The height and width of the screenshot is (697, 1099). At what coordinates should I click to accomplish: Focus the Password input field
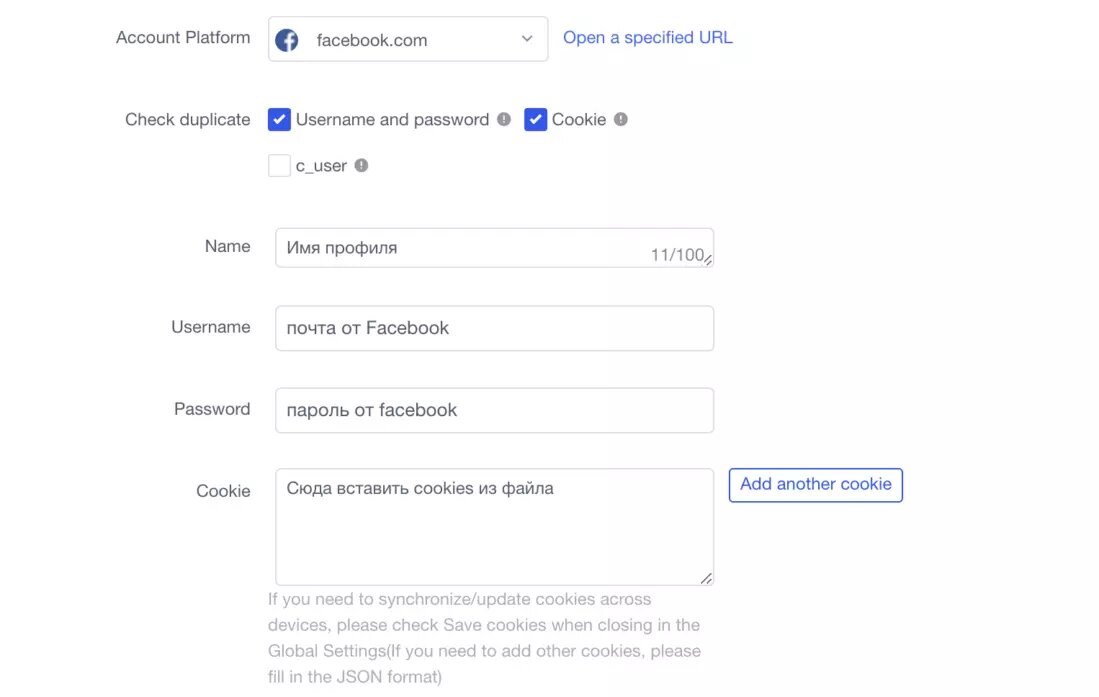pyautogui.click(x=494, y=410)
